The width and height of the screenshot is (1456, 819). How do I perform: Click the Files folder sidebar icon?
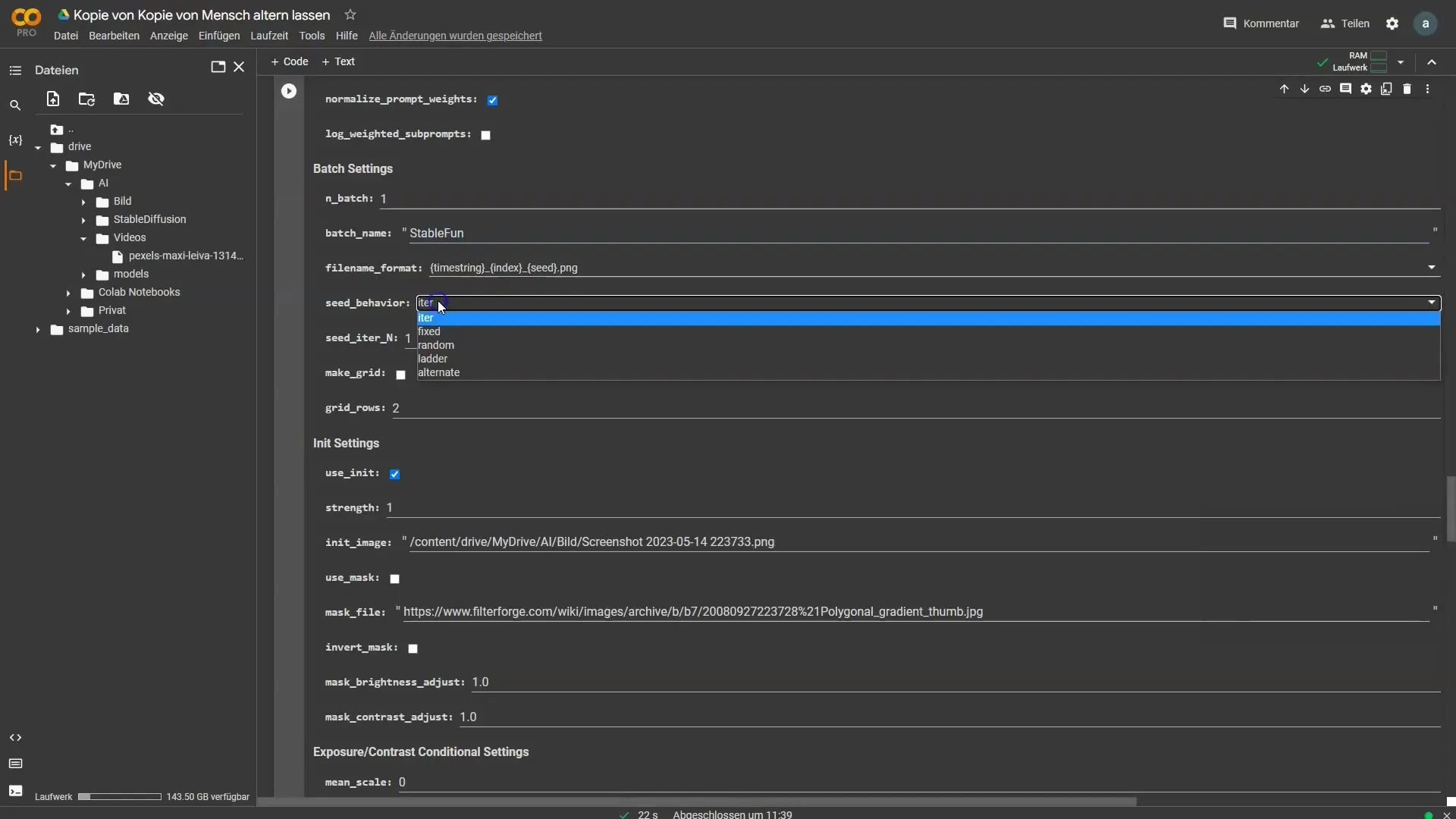(x=15, y=175)
